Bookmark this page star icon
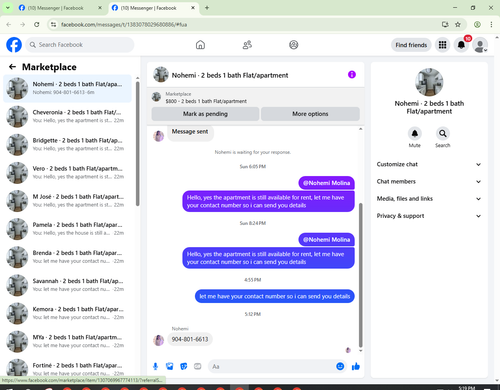Viewport: 500px width, 390px height. (458, 24)
